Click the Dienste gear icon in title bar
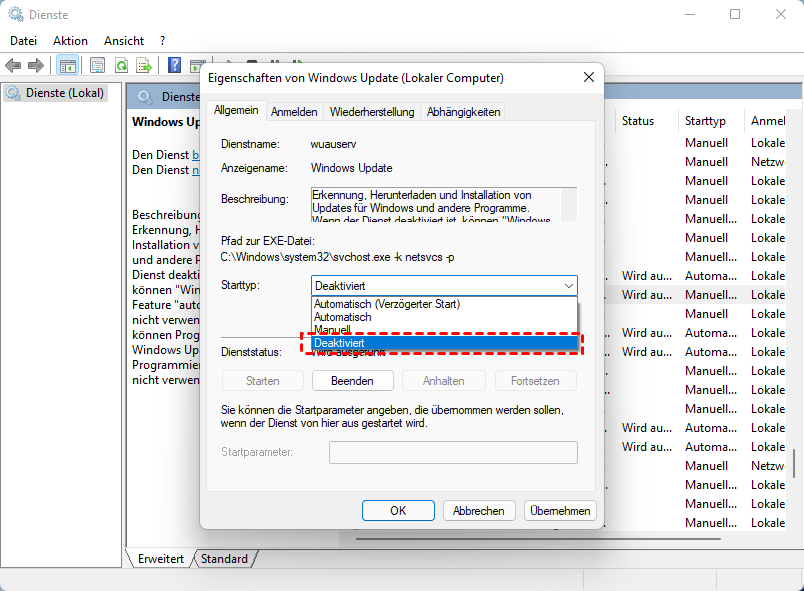Image resolution: width=804 pixels, height=591 pixels. [x=16, y=14]
